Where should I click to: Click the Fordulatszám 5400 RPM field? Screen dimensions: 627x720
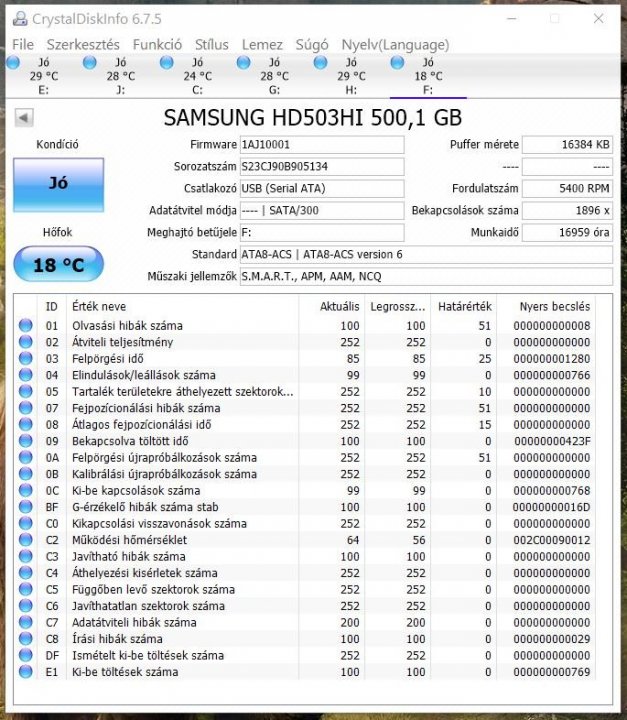pos(567,189)
